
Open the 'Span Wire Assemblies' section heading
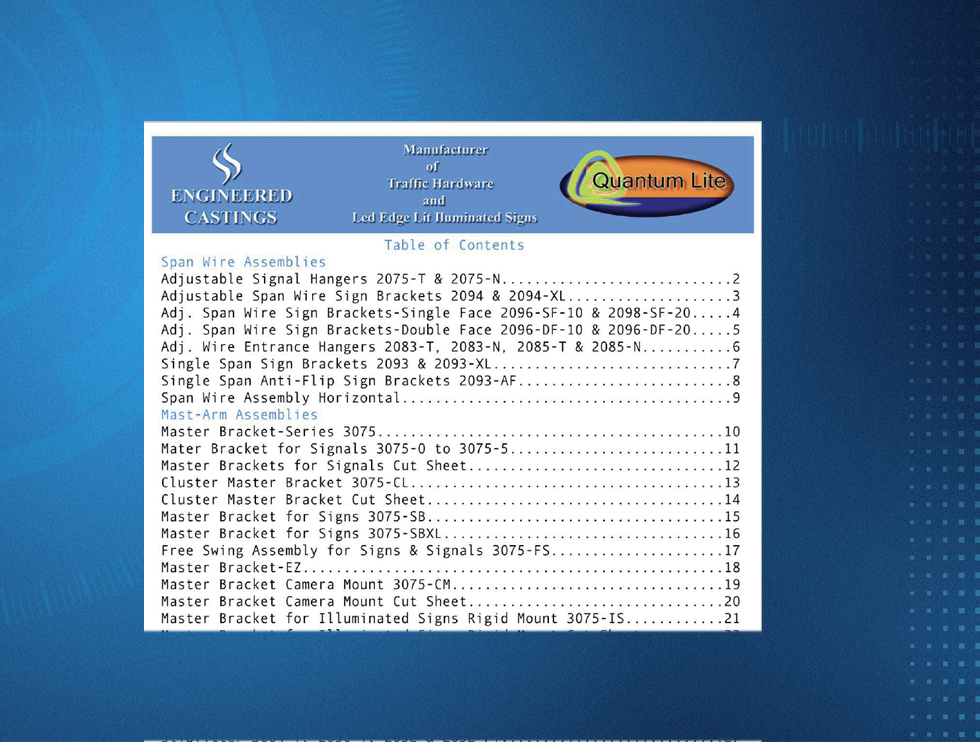[243, 262]
